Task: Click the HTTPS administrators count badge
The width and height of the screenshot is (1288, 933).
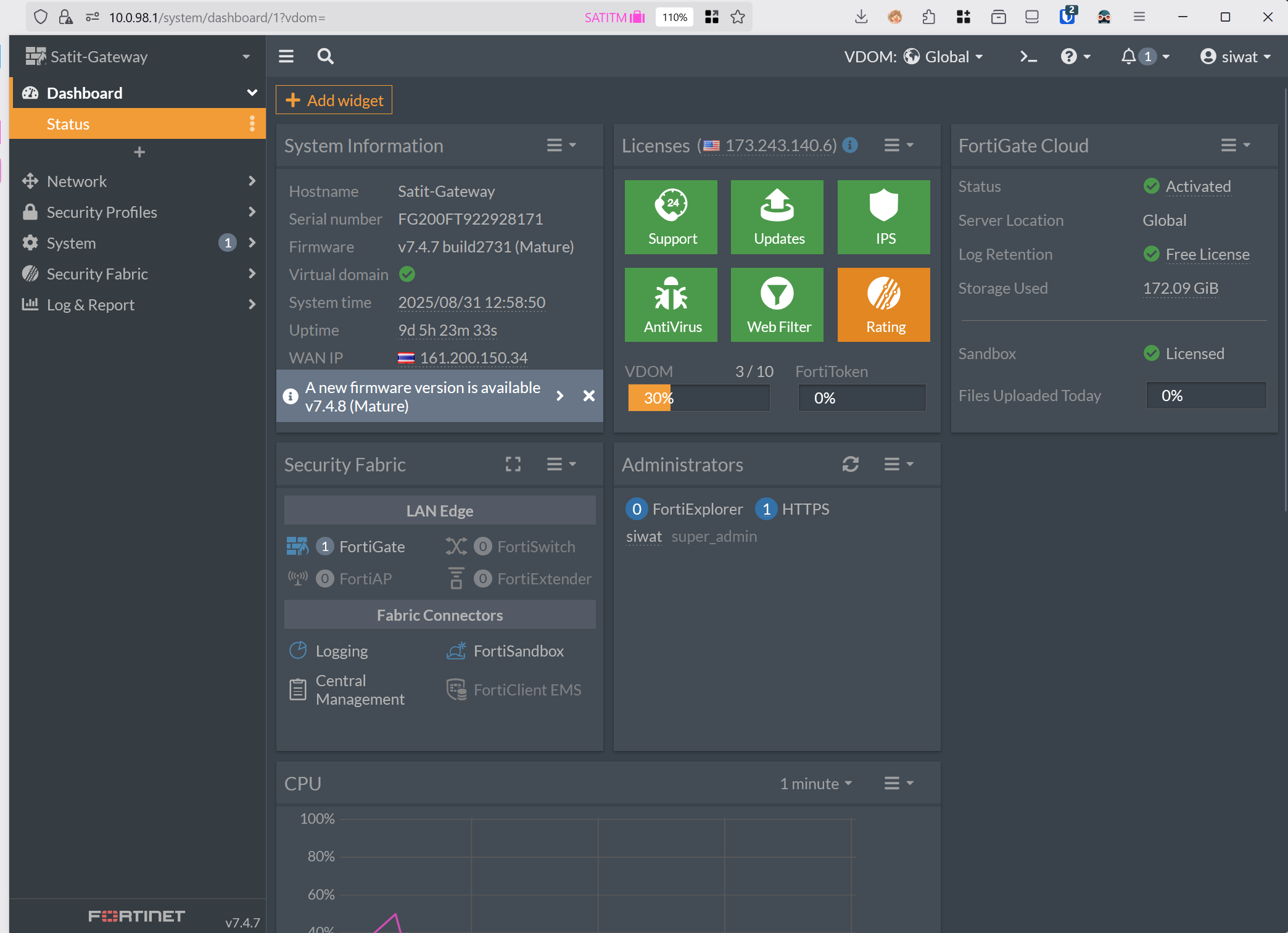Action: click(766, 509)
